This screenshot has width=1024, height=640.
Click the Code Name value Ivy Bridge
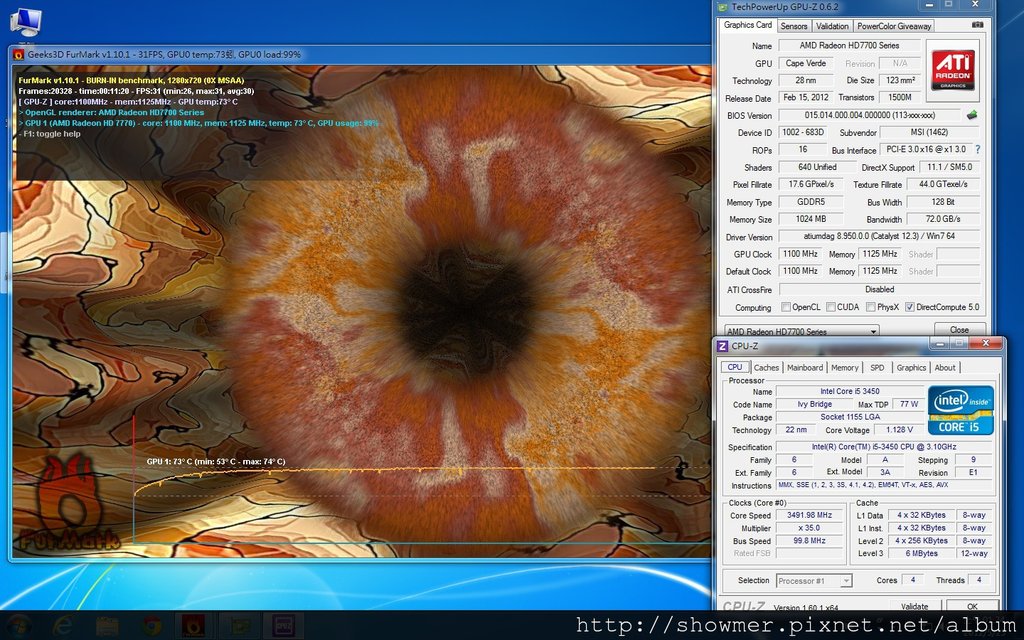click(814, 404)
